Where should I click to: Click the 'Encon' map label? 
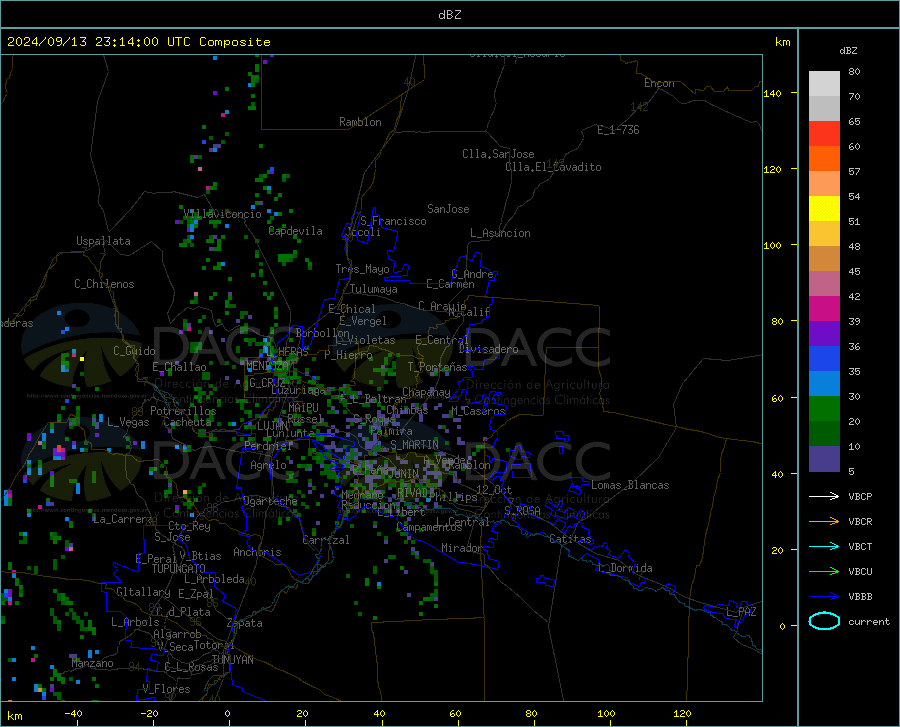click(659, 83)
